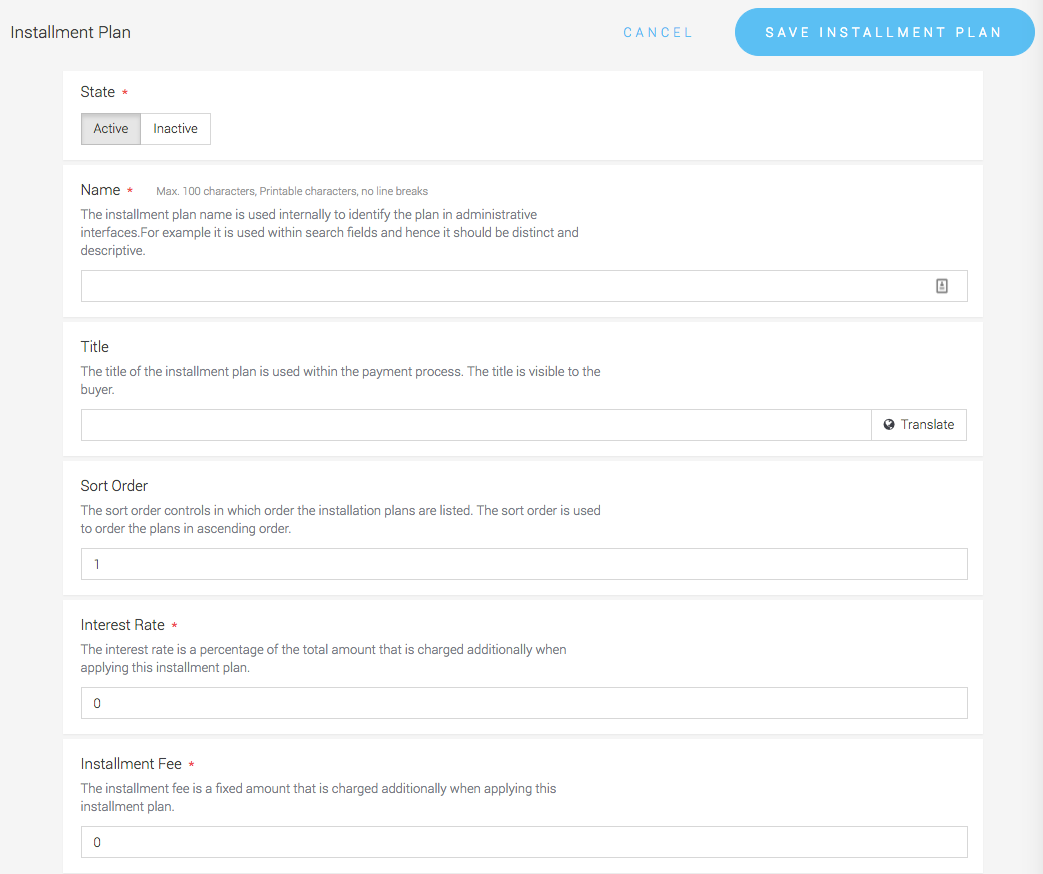The width and height of the screenshot is (1043, 874).
Task: Click the Installment Plan page heading
Action: coord(70,32)
